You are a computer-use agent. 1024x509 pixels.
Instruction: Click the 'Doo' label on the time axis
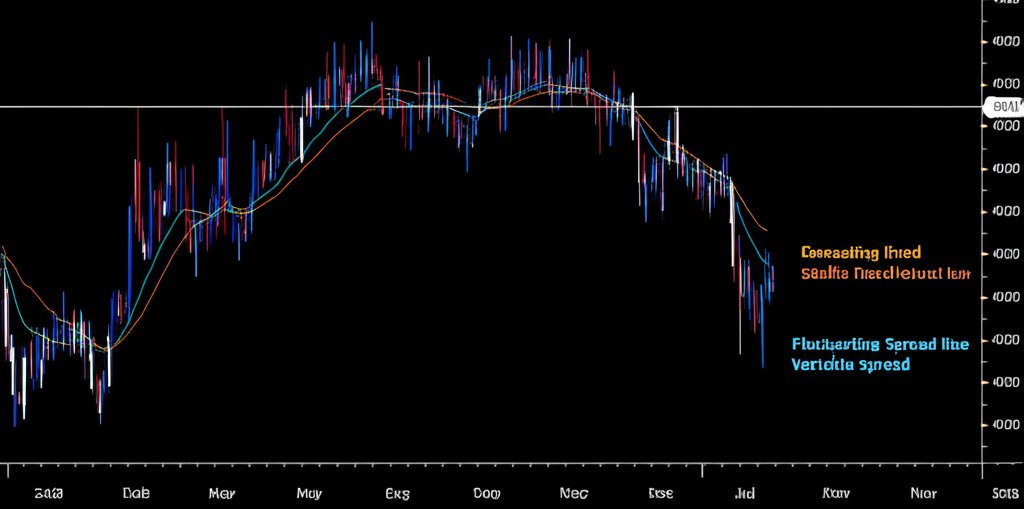click(x=486, y=493)
